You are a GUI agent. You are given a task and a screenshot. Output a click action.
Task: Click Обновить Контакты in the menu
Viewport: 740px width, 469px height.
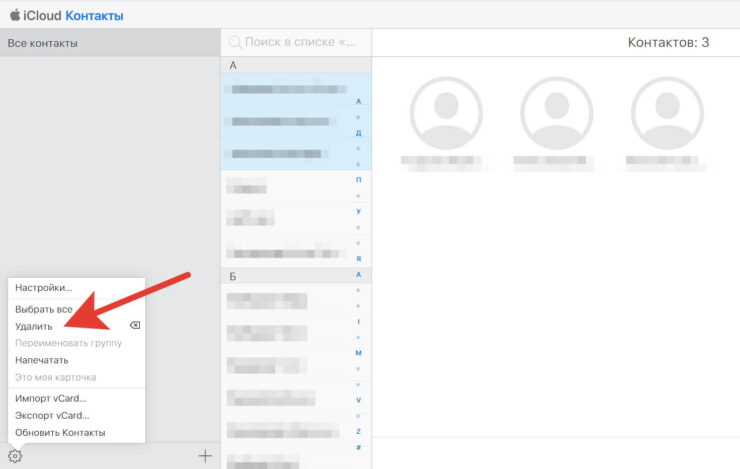[60, 432]
